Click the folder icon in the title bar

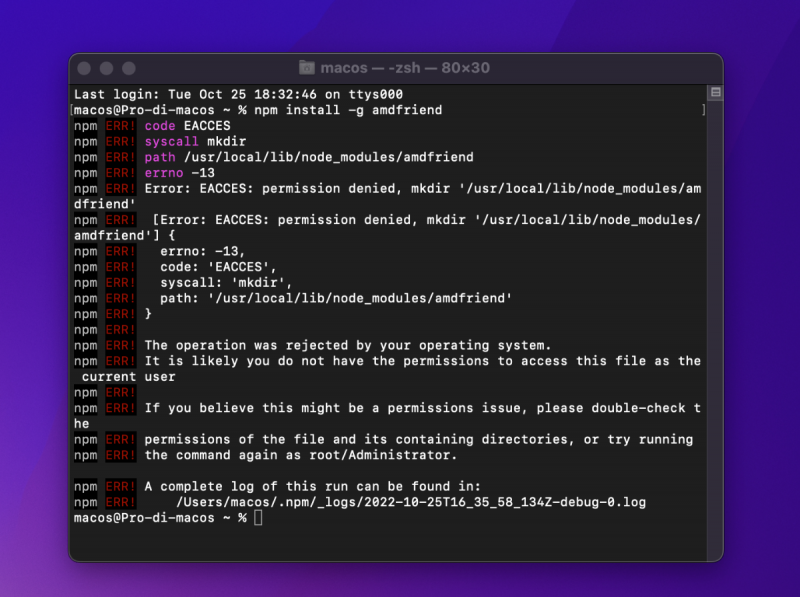[307, 67]
